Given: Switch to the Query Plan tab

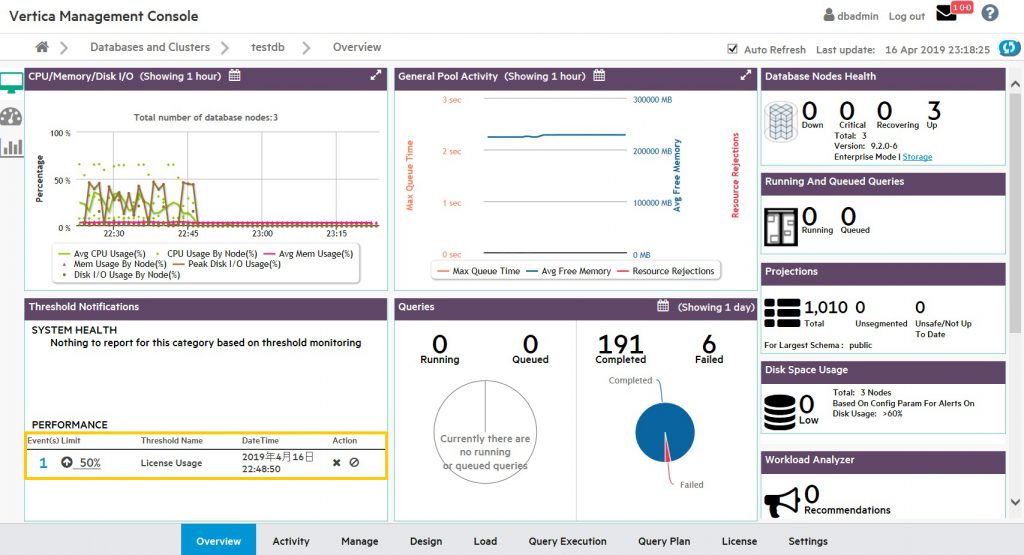Looking at the screenshot, I should click(664, 541).
